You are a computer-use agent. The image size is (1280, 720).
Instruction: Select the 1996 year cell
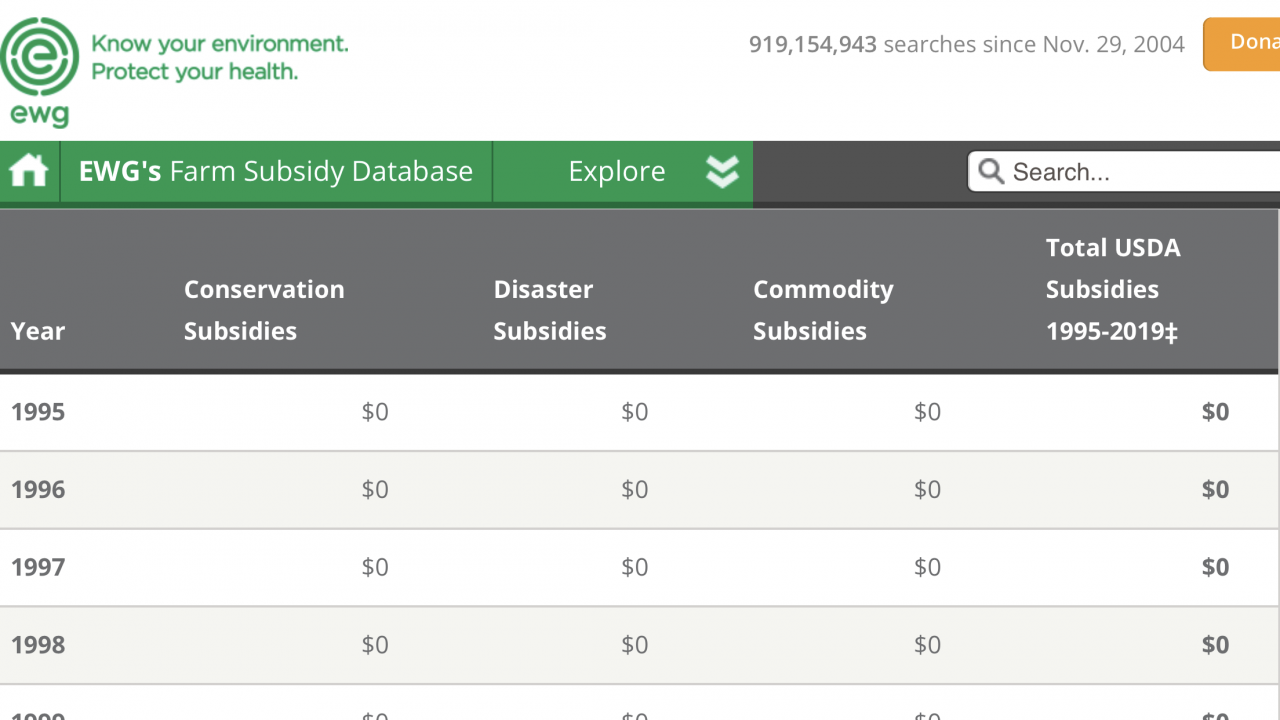click(x=38, y=490)
